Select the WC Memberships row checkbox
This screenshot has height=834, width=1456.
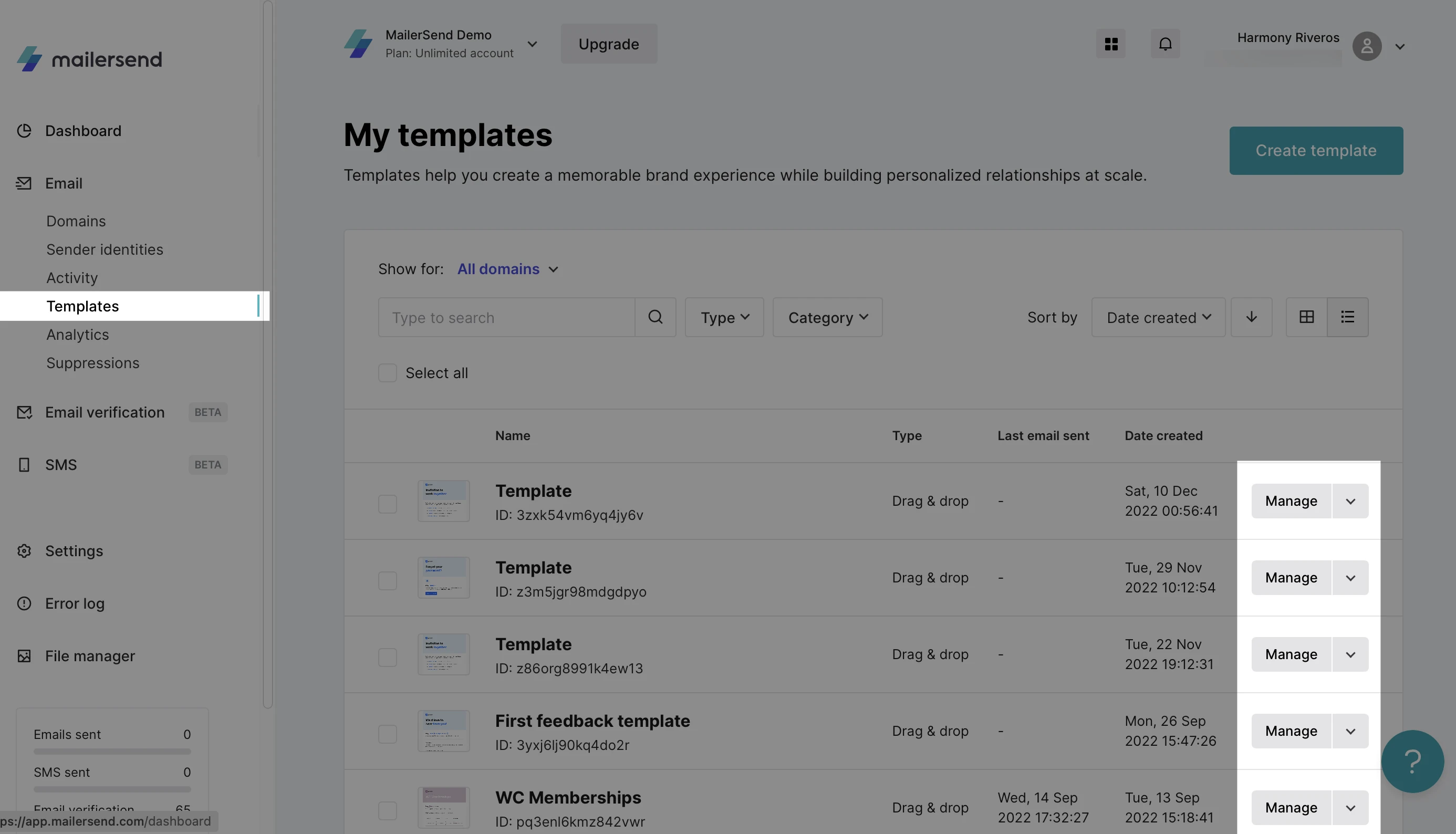[387, 810]
